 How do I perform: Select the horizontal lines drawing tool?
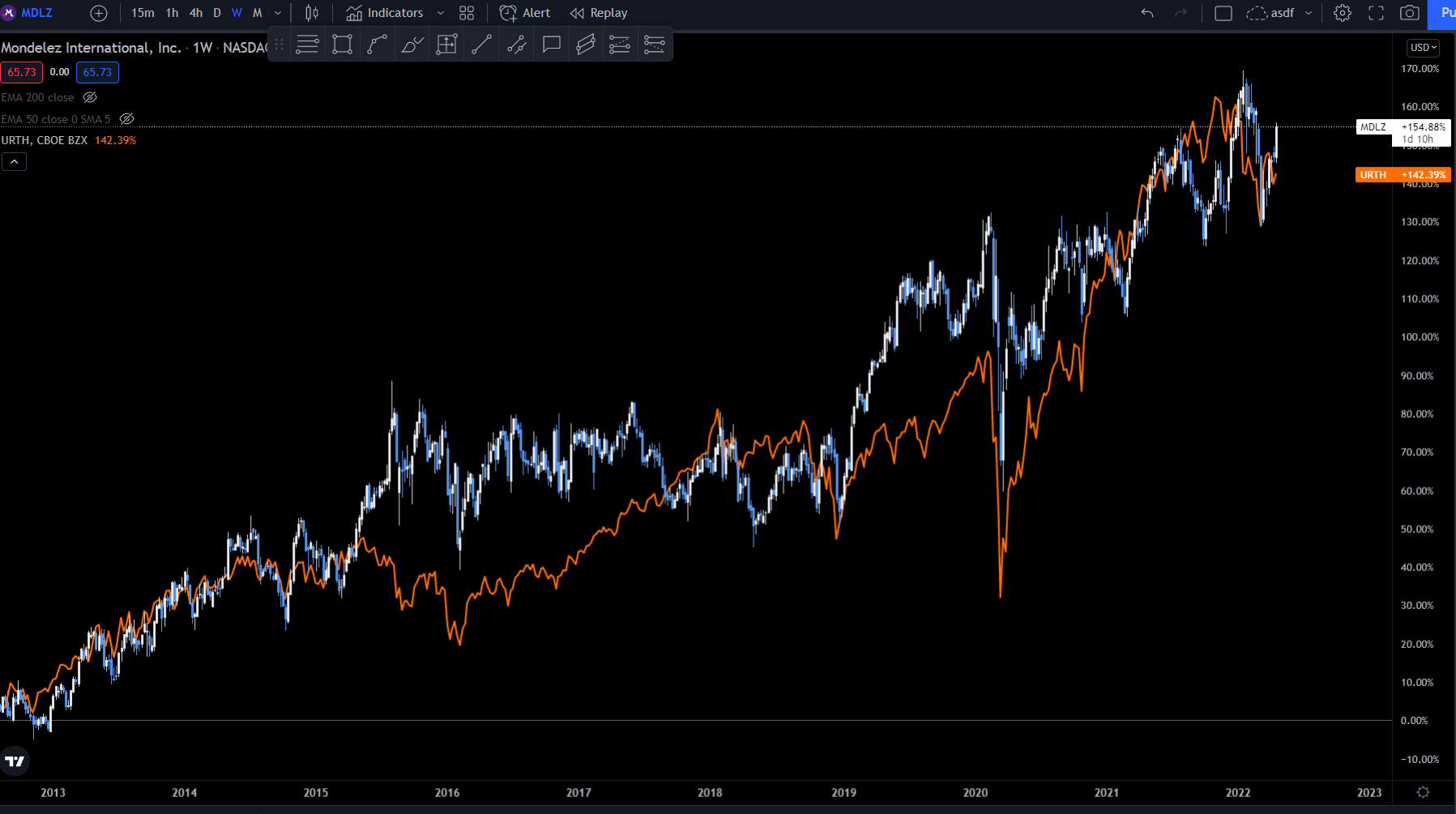coord(307,45)
